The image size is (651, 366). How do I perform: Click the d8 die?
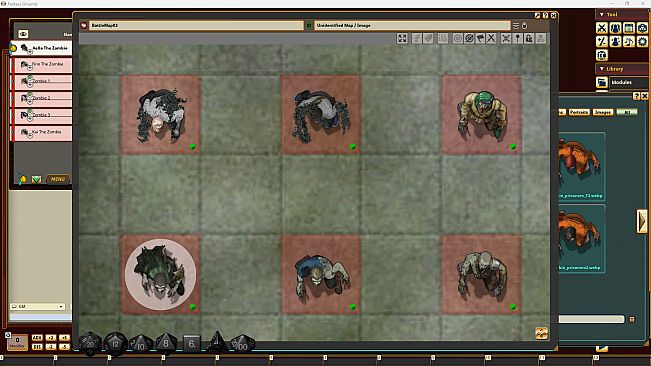pos(166,343)
